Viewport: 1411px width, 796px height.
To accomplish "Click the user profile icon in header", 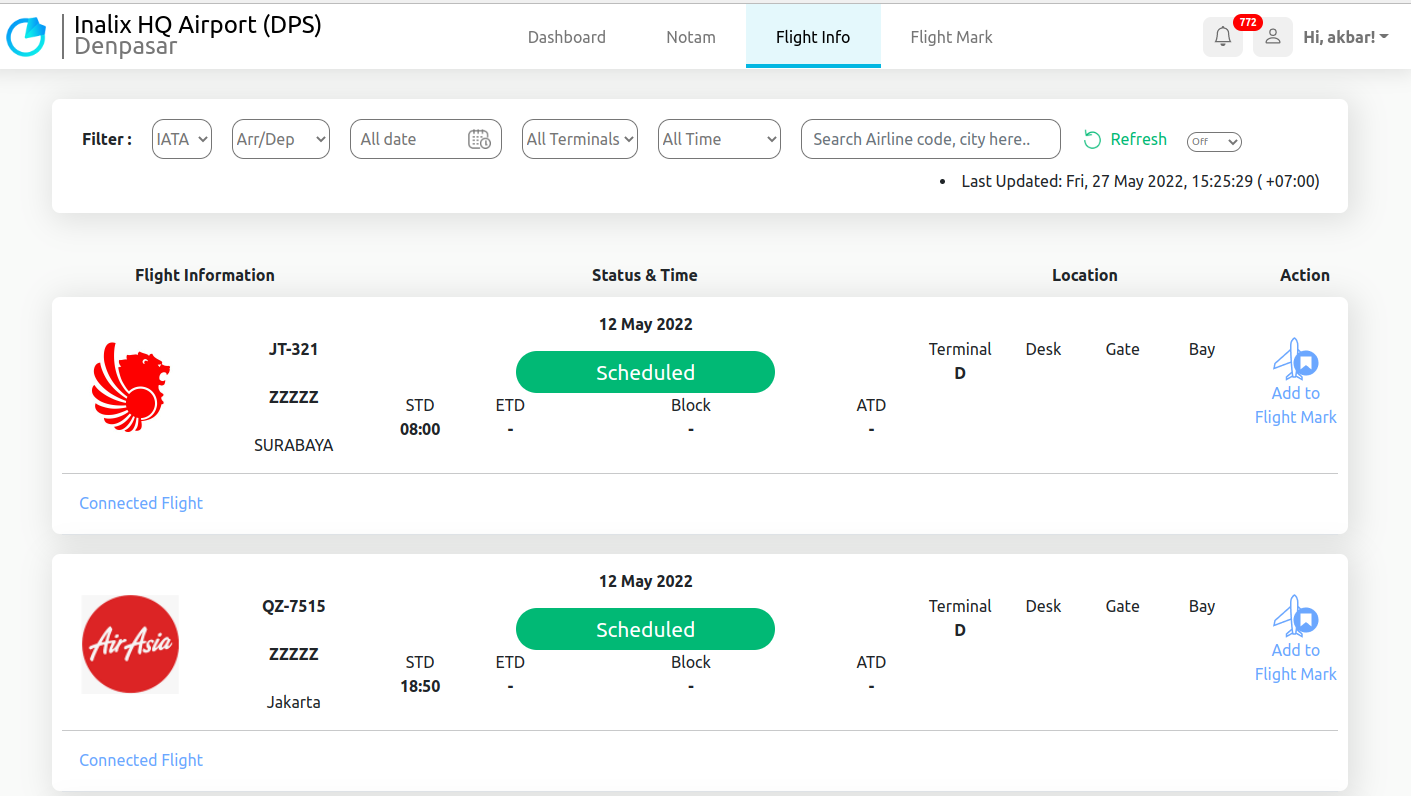I will pyautogui.click(x=1272, y=36).
